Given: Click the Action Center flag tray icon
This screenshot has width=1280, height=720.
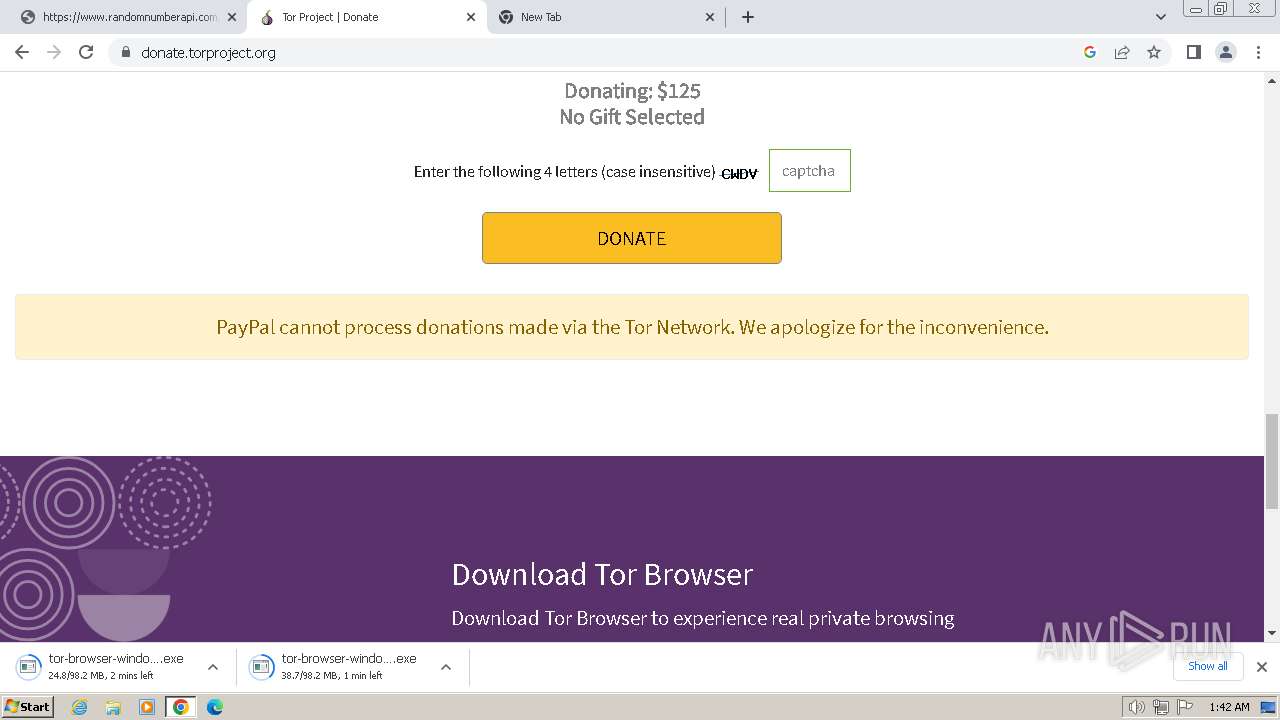Looking at the screenshot, I should click(x=1185, y=707).
